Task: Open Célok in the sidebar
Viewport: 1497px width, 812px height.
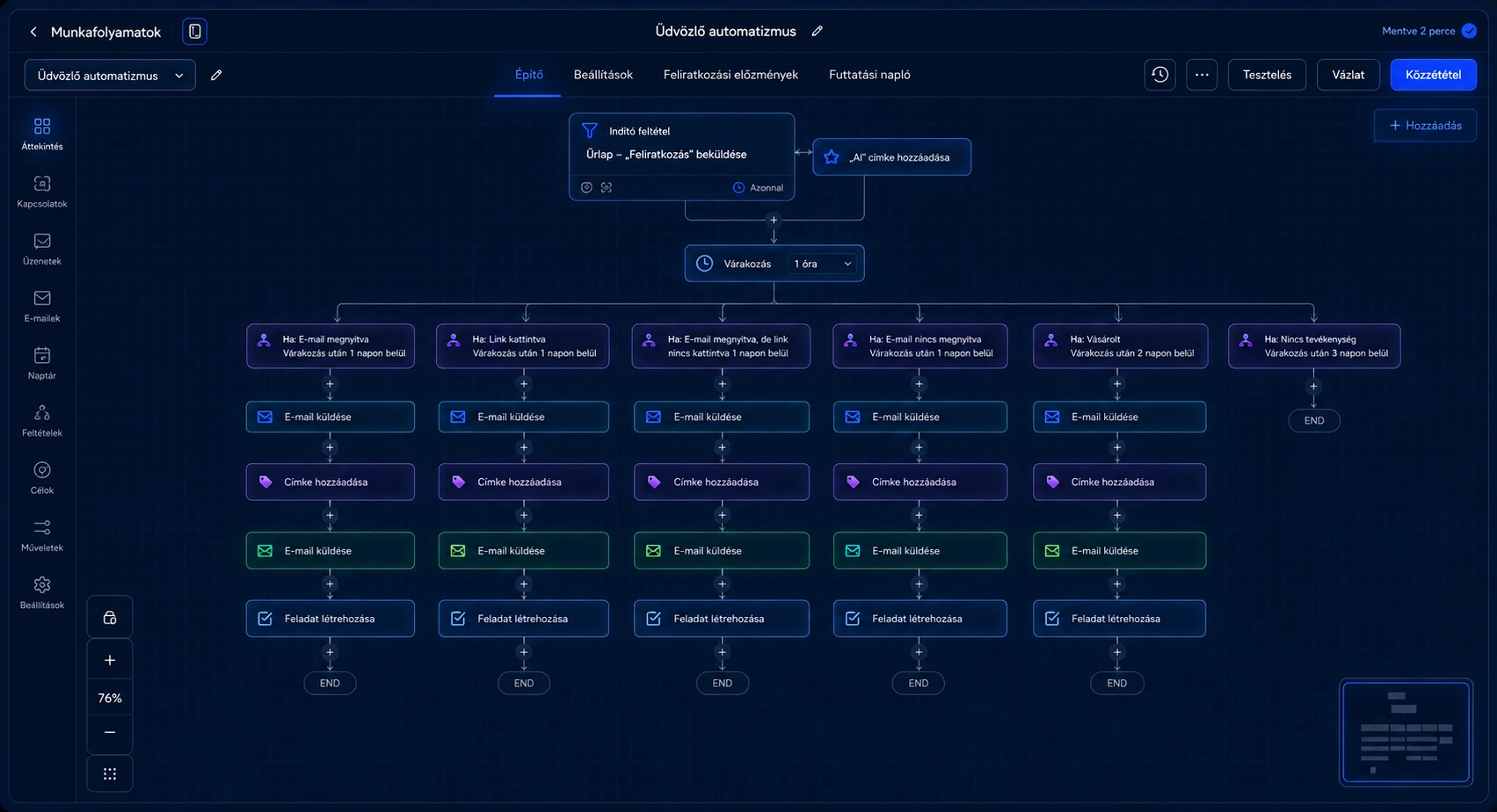Action: tap(42, 478)
